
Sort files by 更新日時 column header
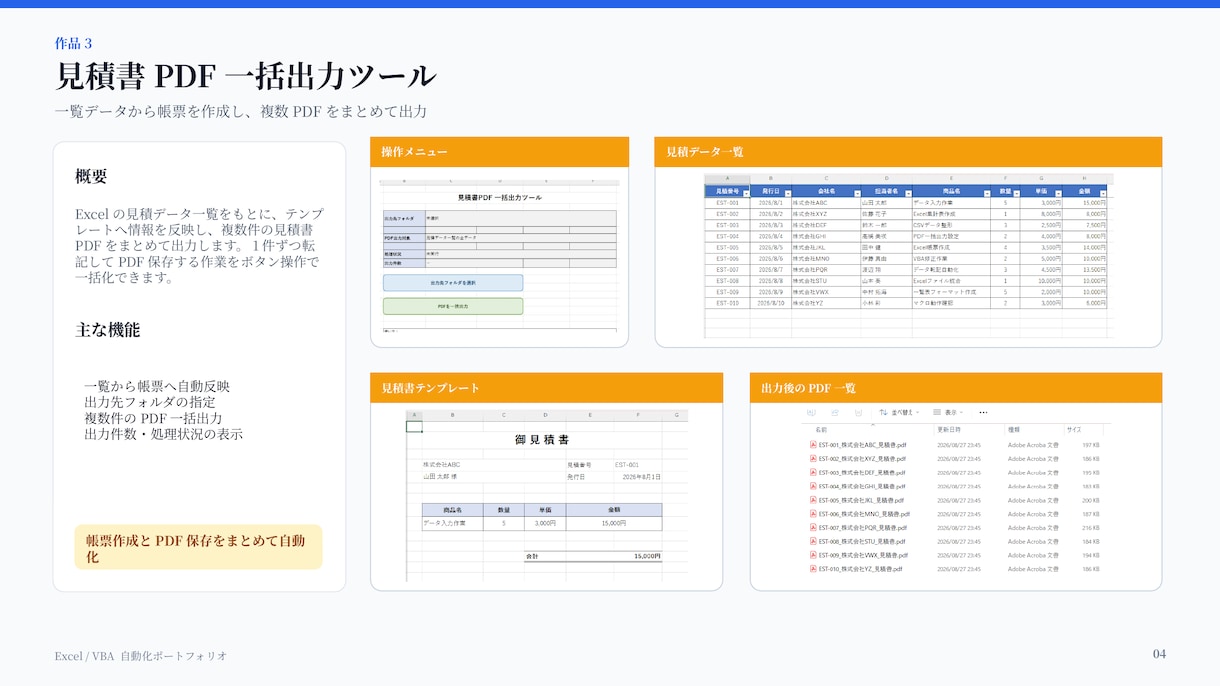[x=949, y=430]
